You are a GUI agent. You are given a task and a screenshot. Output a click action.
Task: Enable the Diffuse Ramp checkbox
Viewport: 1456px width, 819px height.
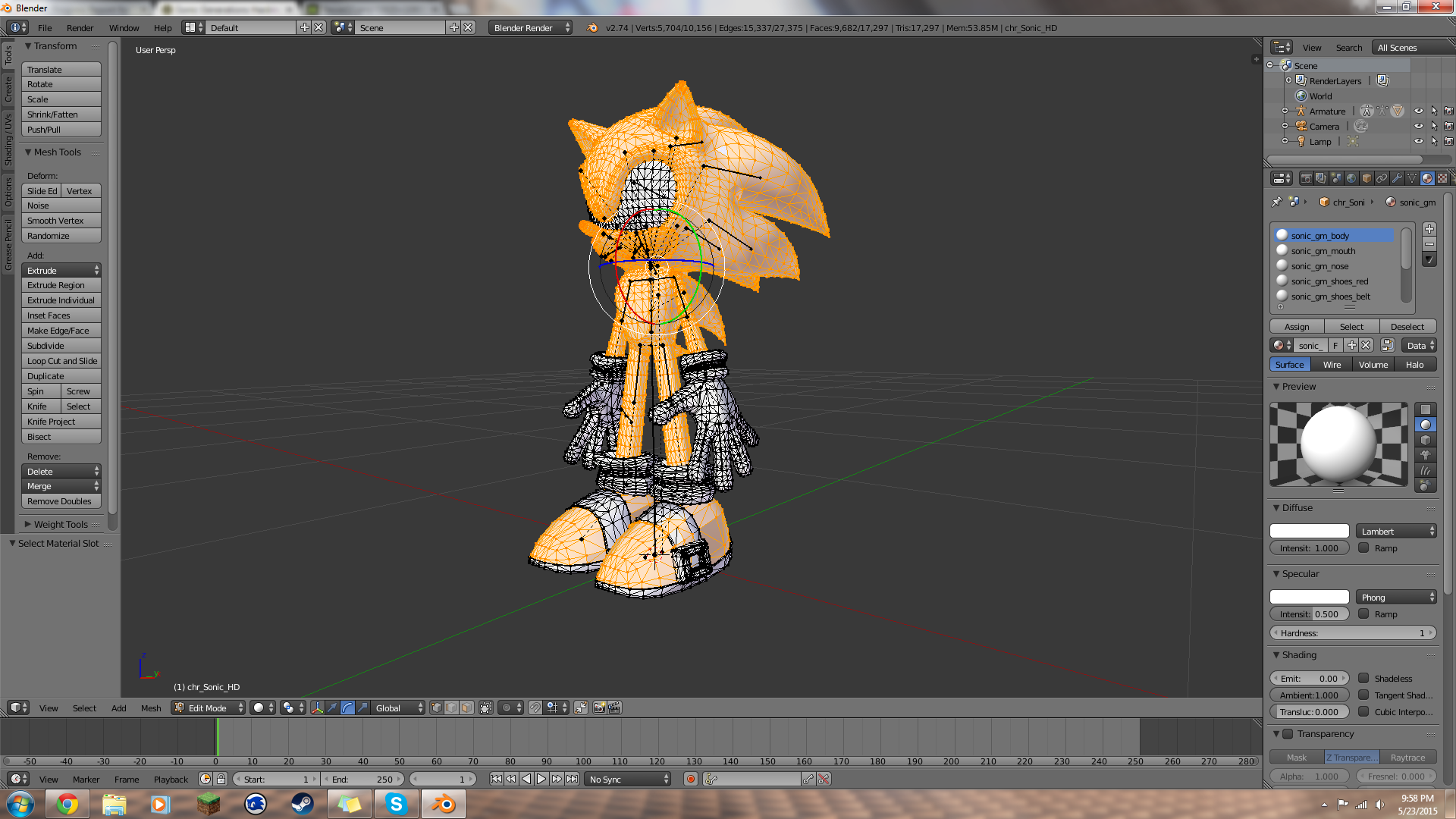tap(1363, 548)
